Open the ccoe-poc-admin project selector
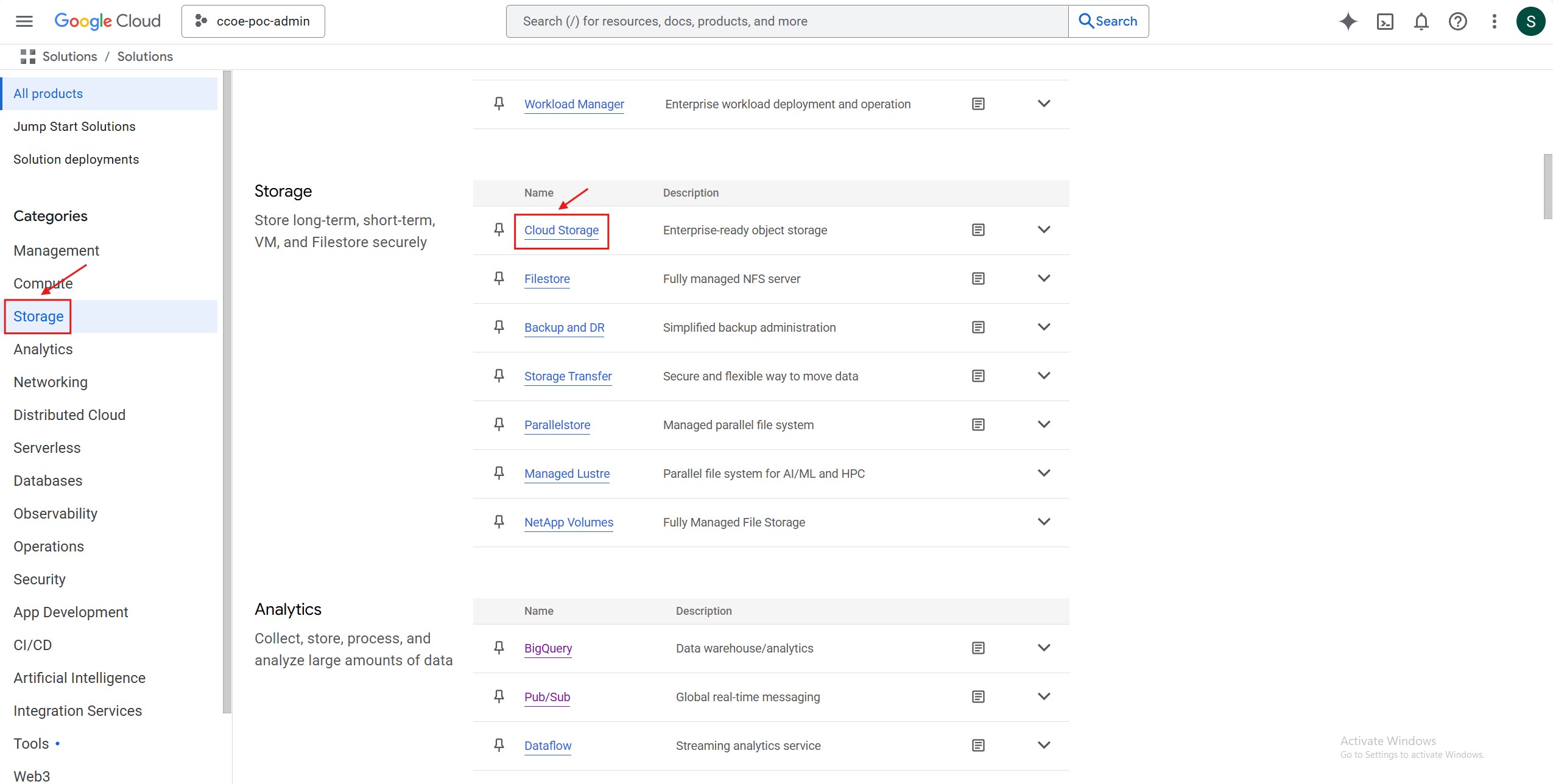 253,21
